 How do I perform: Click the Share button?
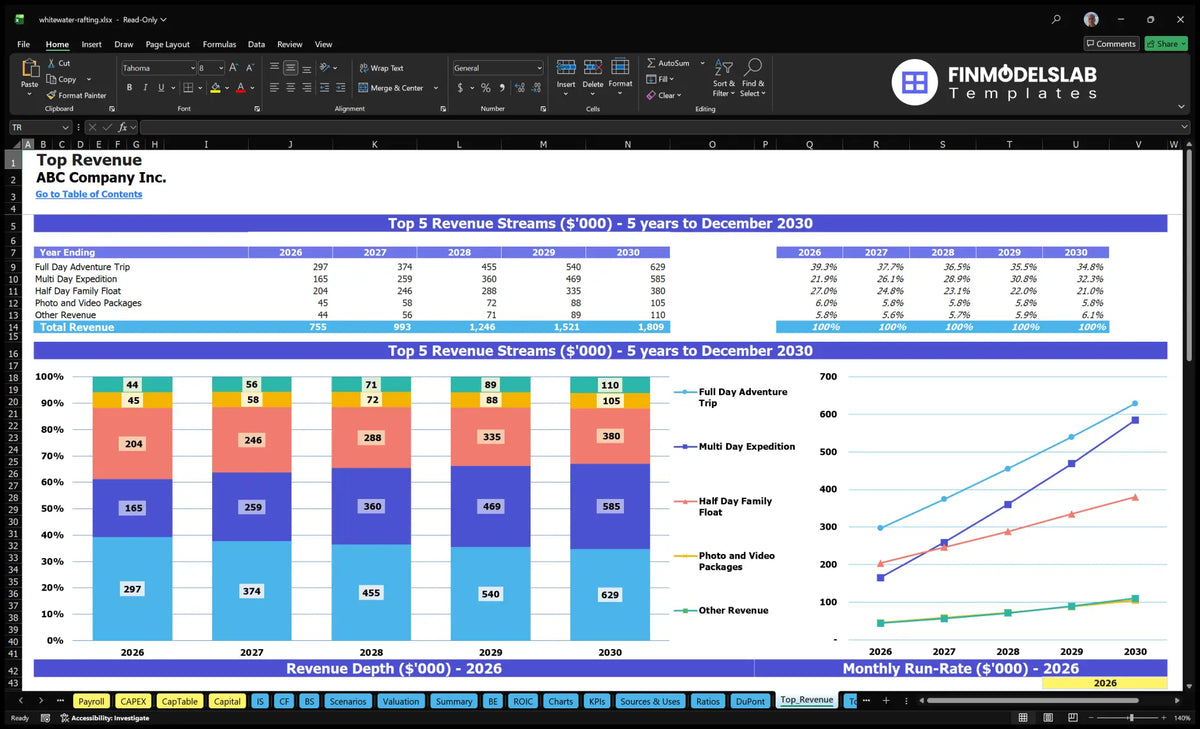pyautogui.click(x=1164, y=44)
